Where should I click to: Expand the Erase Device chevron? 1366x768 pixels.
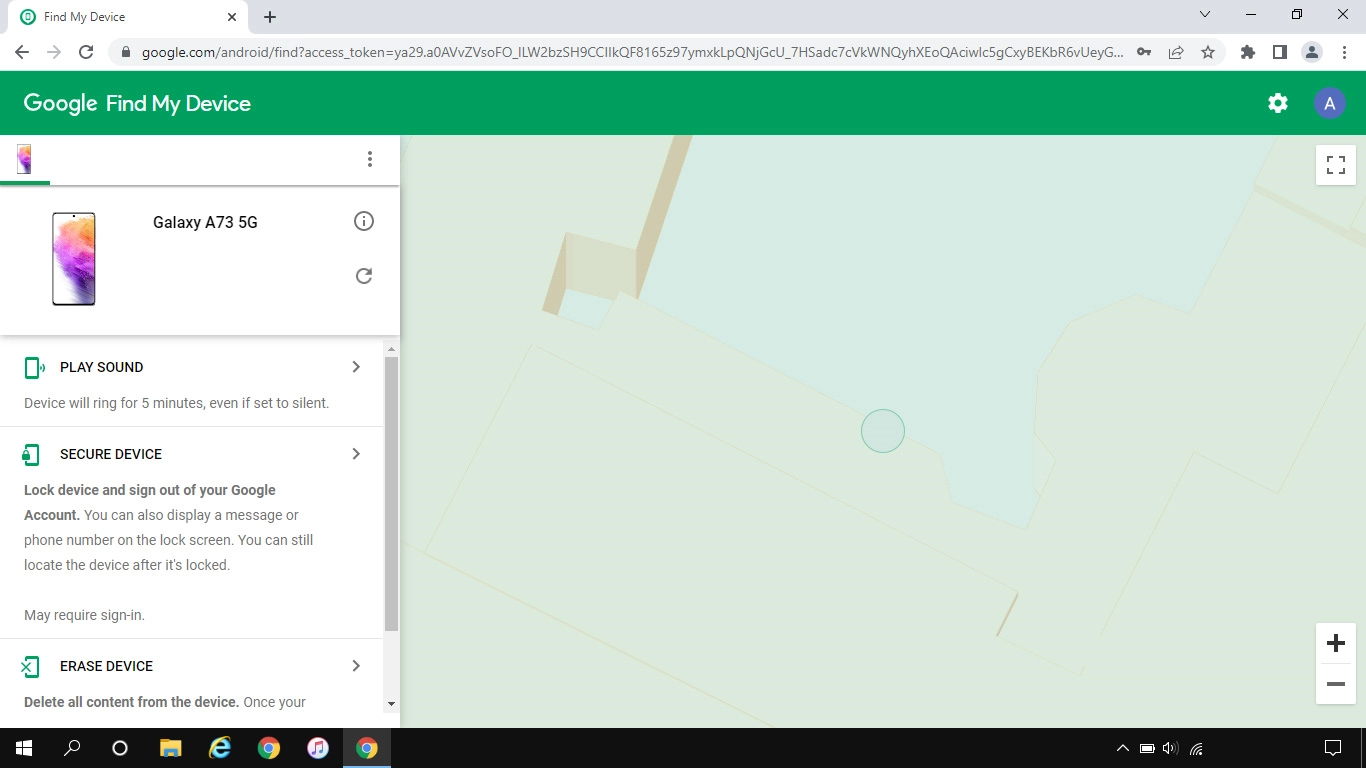point(356,666)
